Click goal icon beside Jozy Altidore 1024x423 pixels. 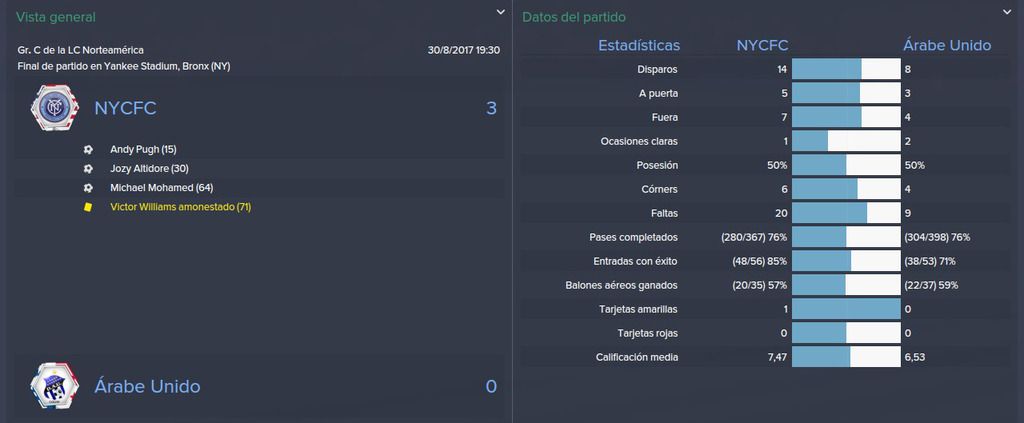pyautogui.click(x=88, y=168)
